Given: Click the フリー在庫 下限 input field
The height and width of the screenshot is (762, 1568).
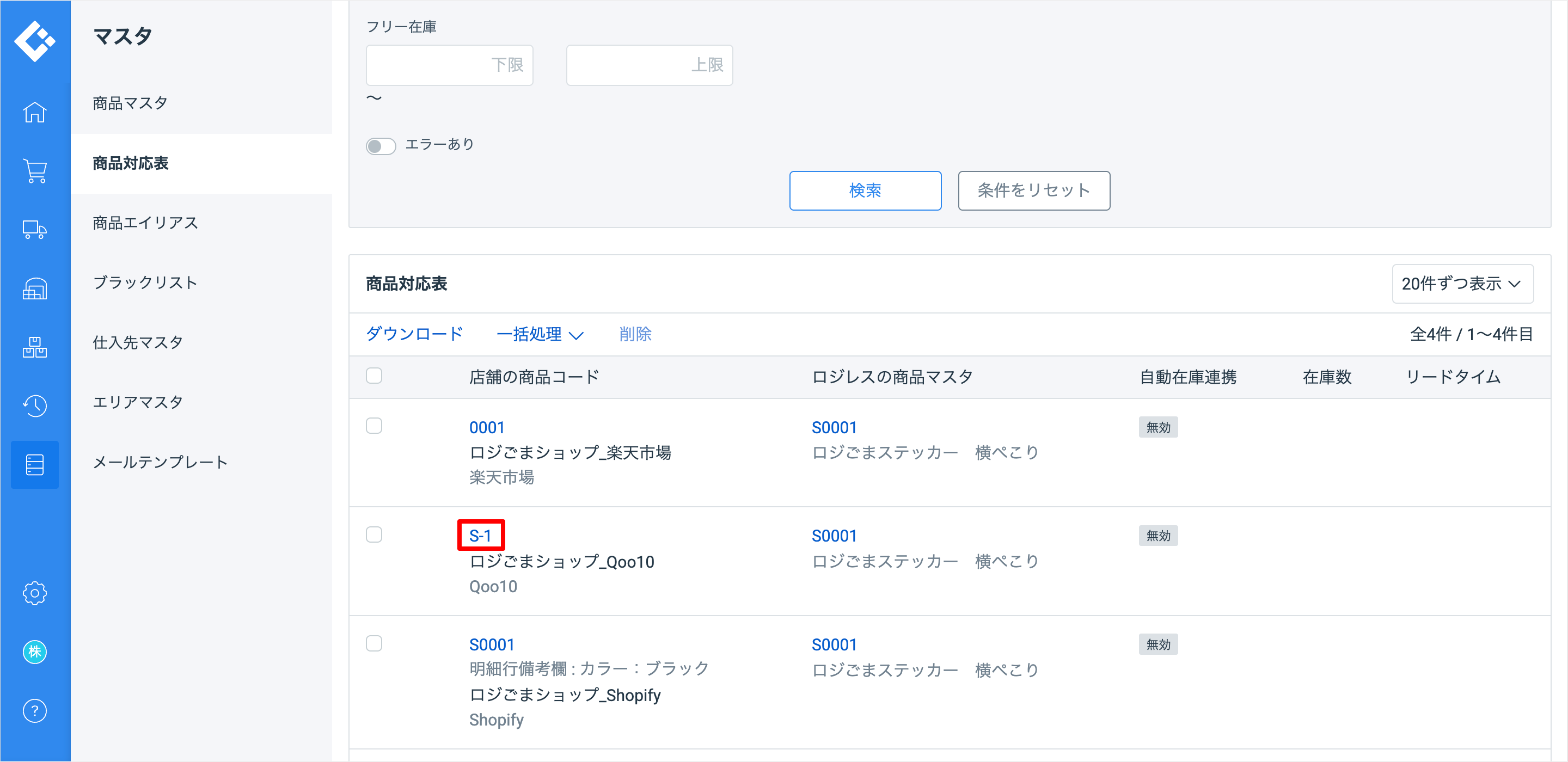Looking at the screenshot, I should pyautogui.click(x=449, y=65).
